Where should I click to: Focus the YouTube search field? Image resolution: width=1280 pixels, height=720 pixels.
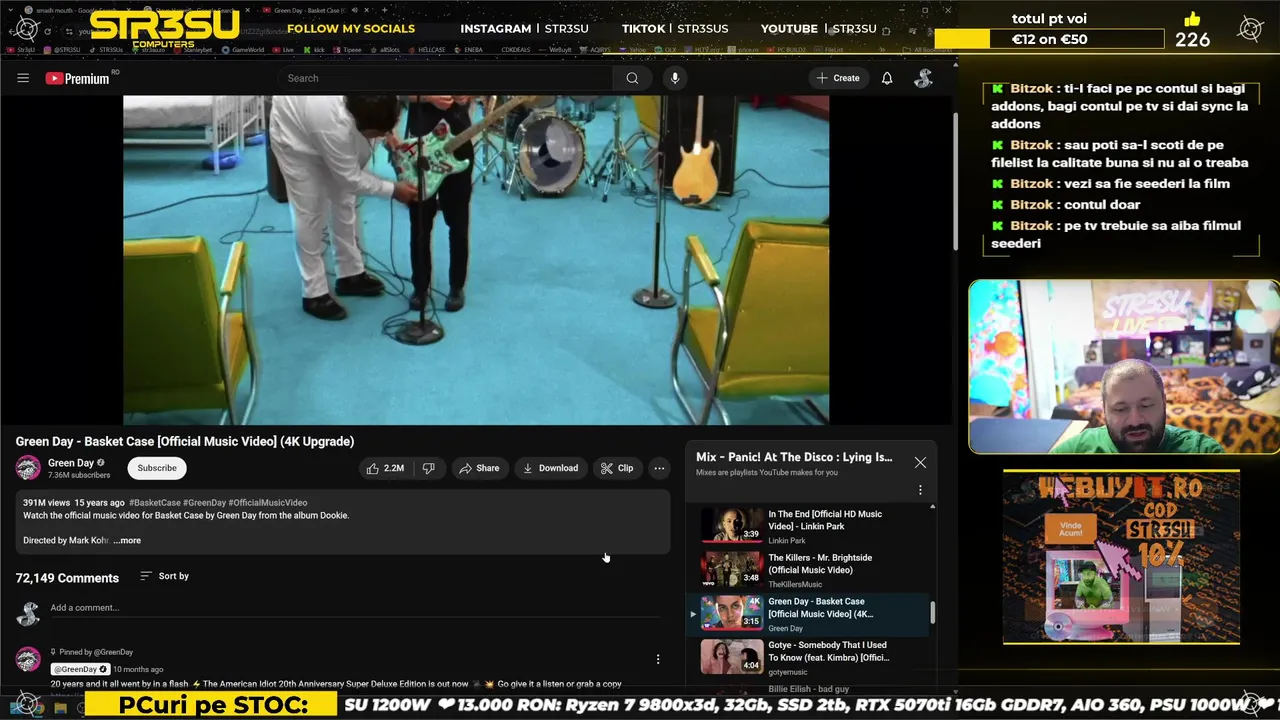coord(445,78)
